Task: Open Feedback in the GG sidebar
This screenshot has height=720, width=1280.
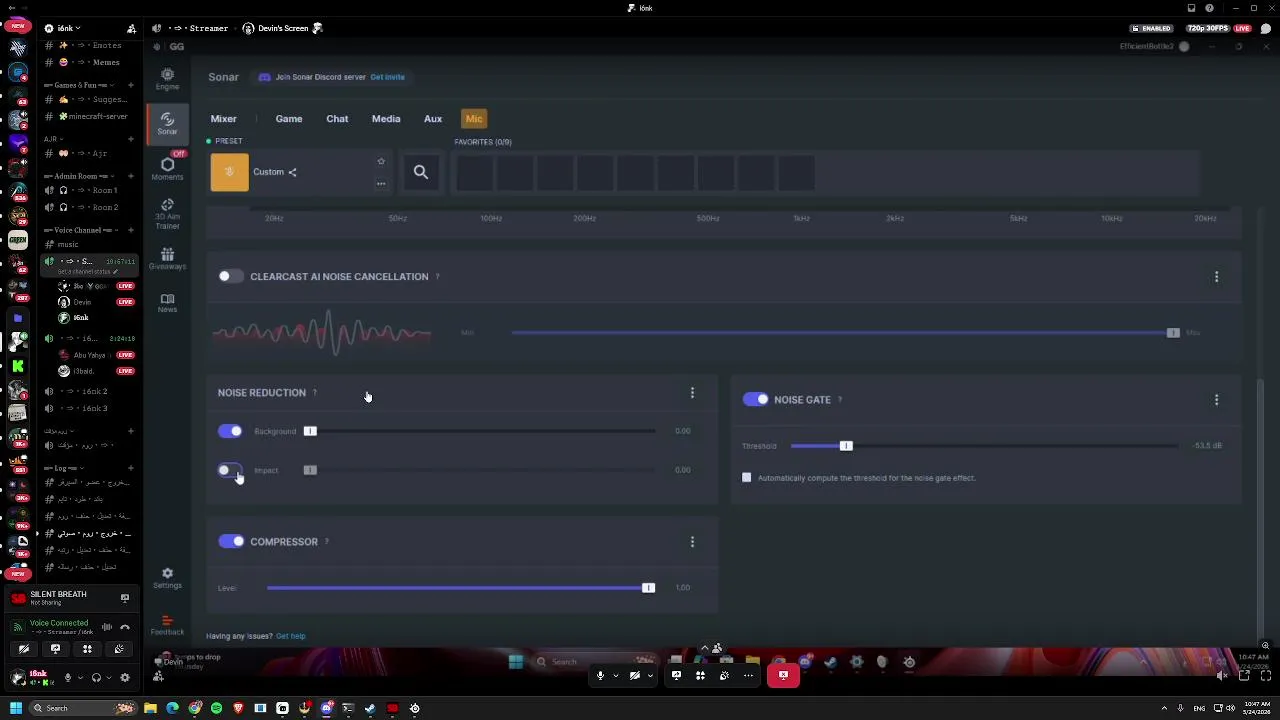Action: point(167,625)
